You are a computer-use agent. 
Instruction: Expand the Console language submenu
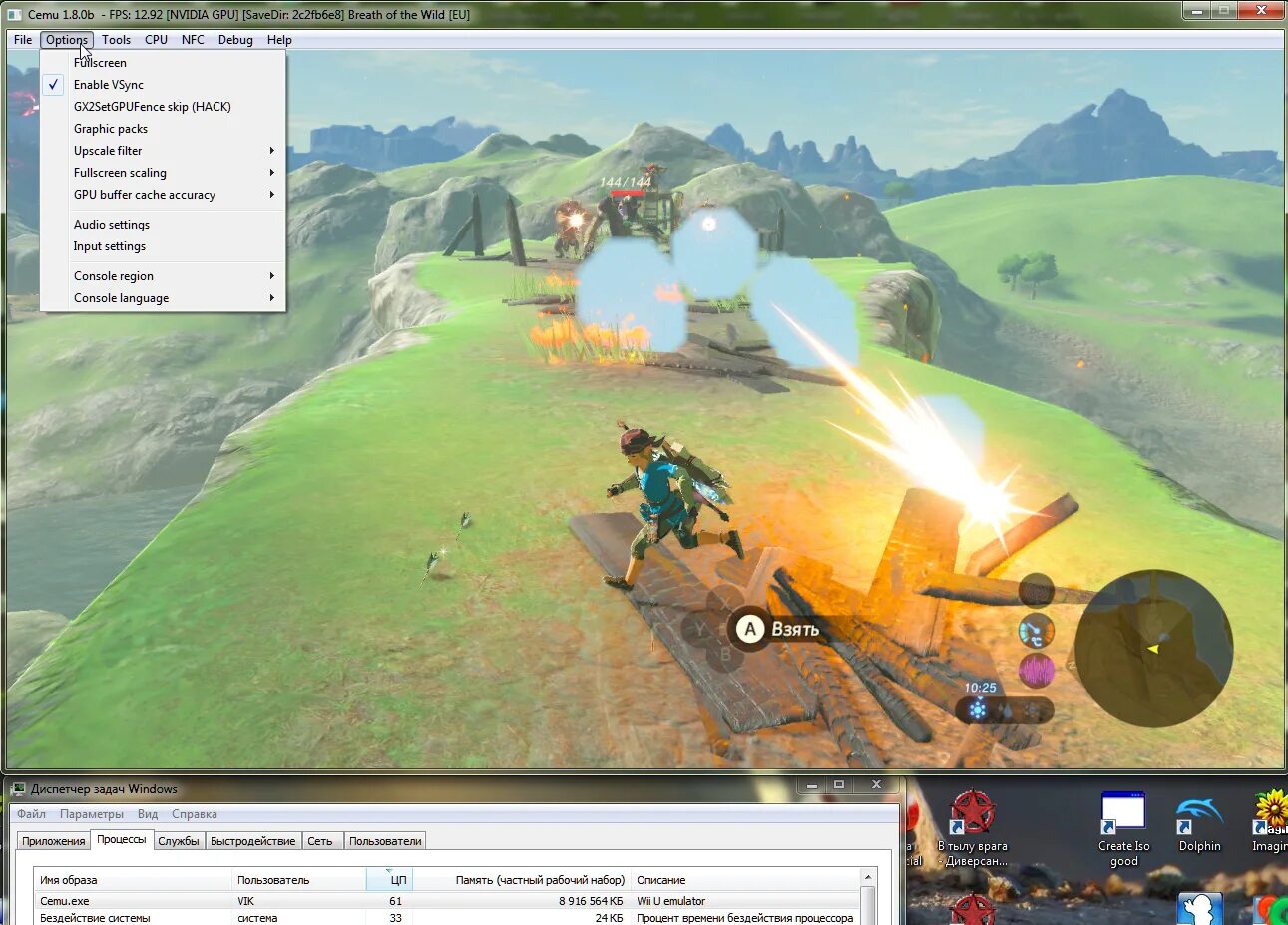coord(163,298)
